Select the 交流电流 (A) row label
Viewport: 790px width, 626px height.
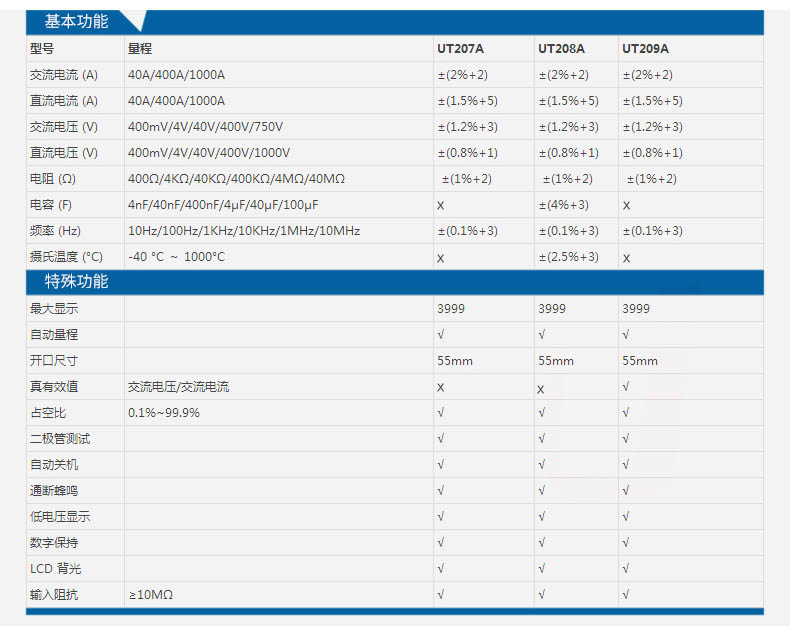[x=64, y=75]
